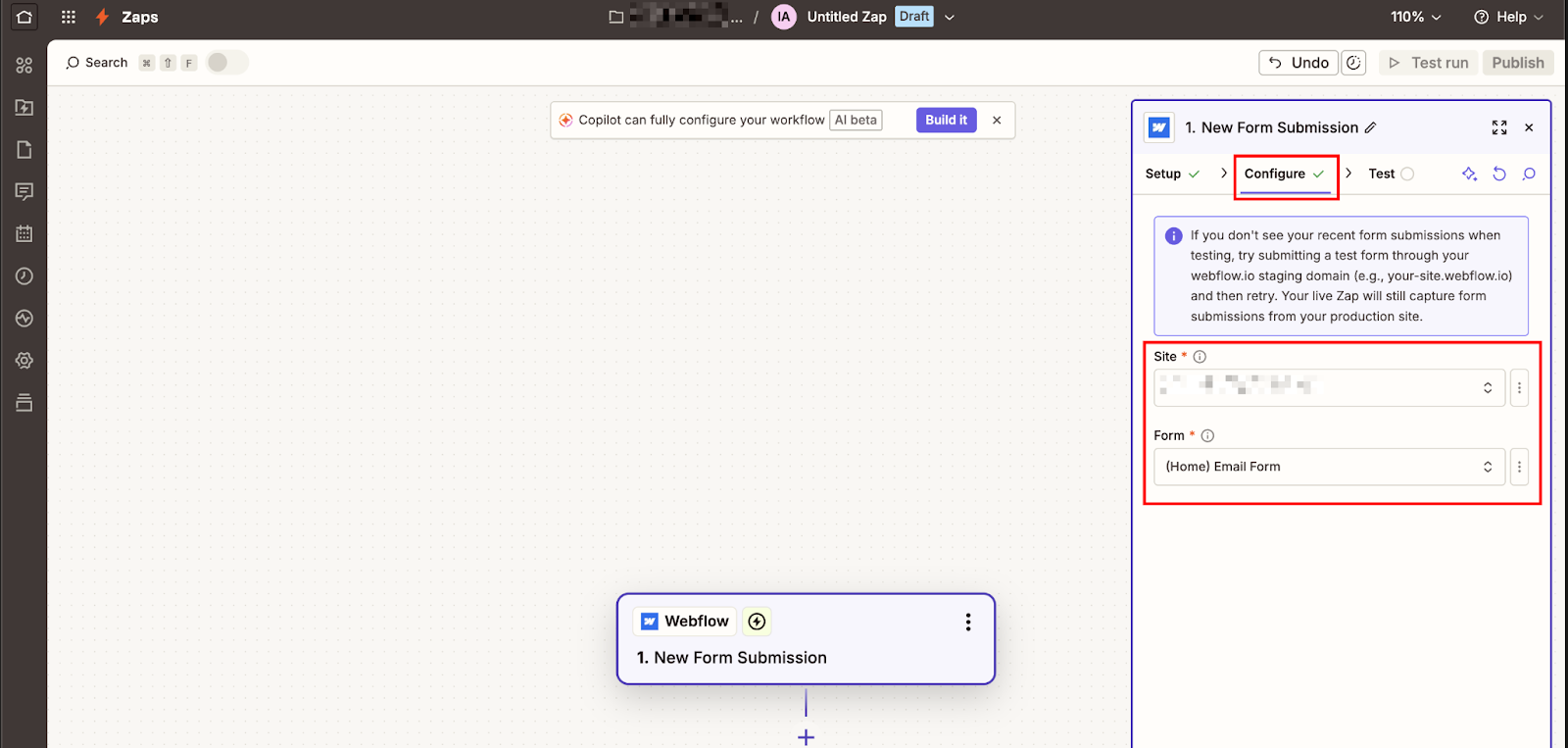Open the versions stack sidebar icon

pos(24,403)
